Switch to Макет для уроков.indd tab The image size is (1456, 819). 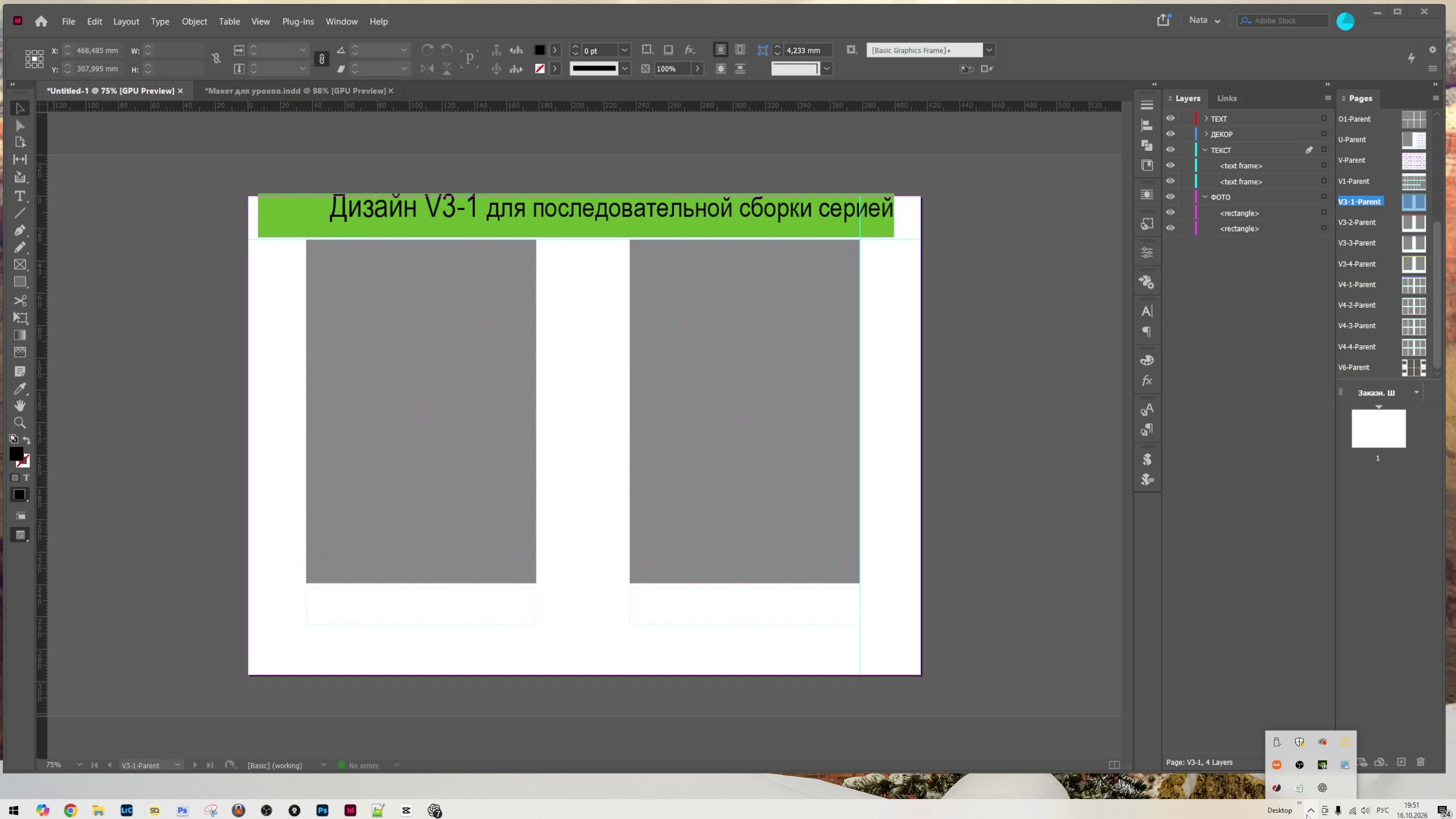[x=295, y=91]
